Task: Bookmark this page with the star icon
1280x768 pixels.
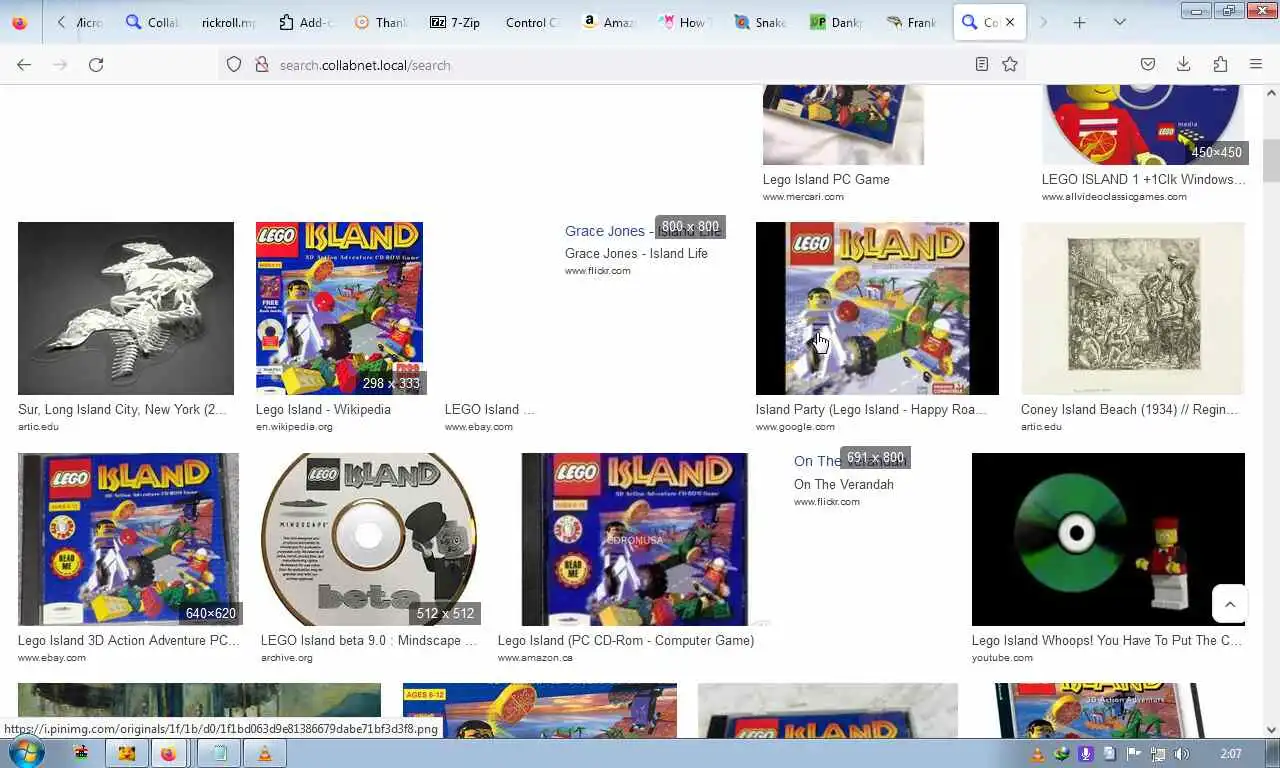Action: click(x=1010, y=65)
